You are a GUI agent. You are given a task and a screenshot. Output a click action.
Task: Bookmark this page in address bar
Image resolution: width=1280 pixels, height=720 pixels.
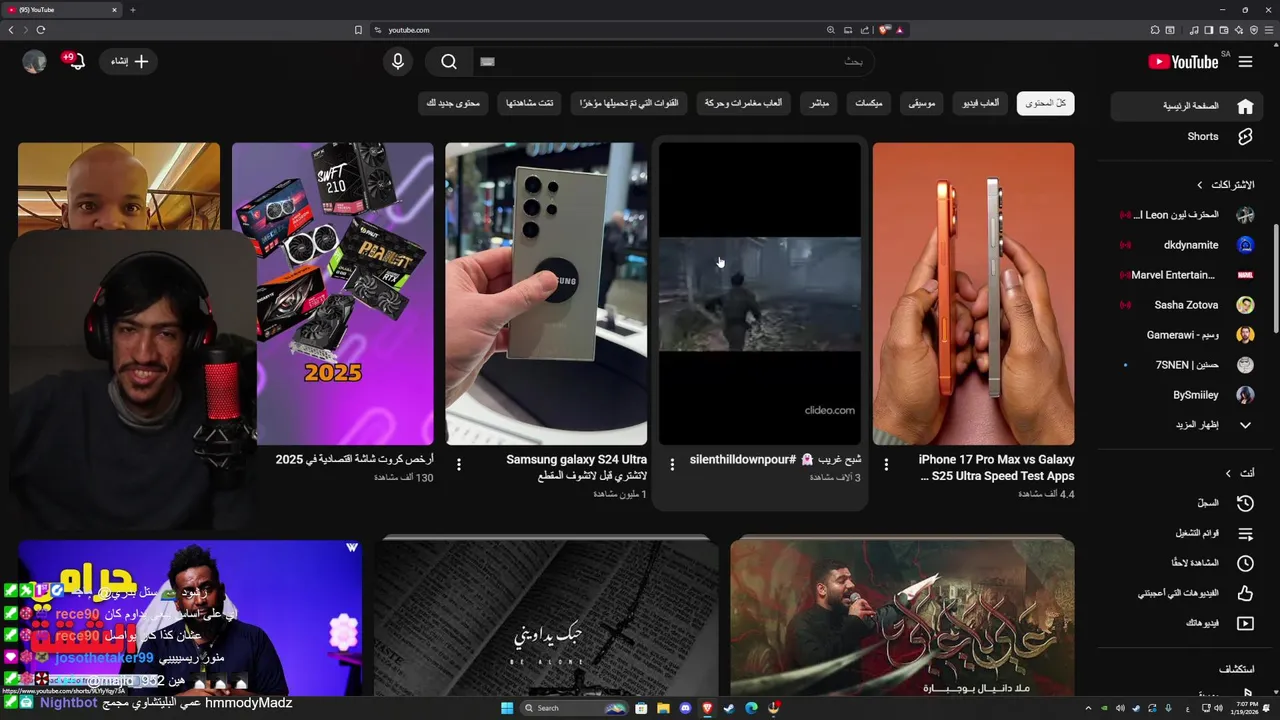click(x=358, y=30)
